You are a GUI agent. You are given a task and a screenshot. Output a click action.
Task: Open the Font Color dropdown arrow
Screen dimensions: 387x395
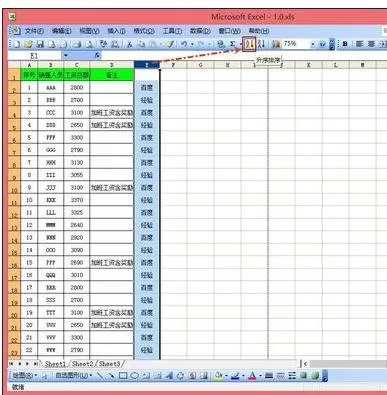pyautogui.click(x=260, y=376)
